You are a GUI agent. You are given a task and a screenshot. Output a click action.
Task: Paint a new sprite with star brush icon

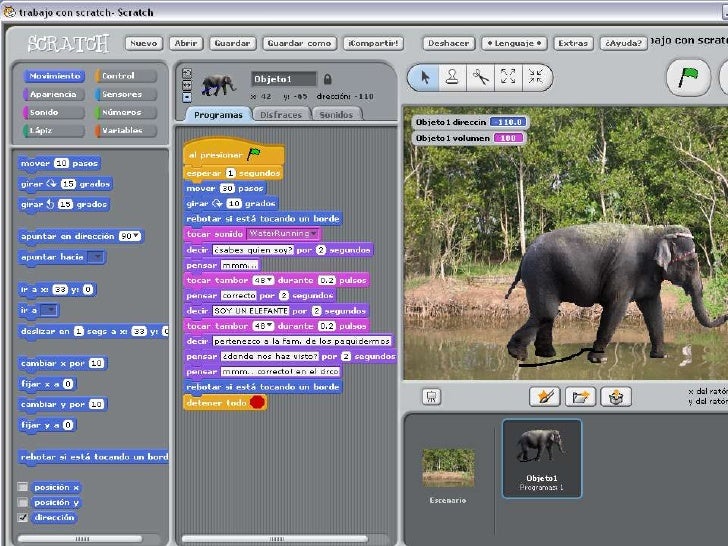pyautogui.click(x=545, y=396)
